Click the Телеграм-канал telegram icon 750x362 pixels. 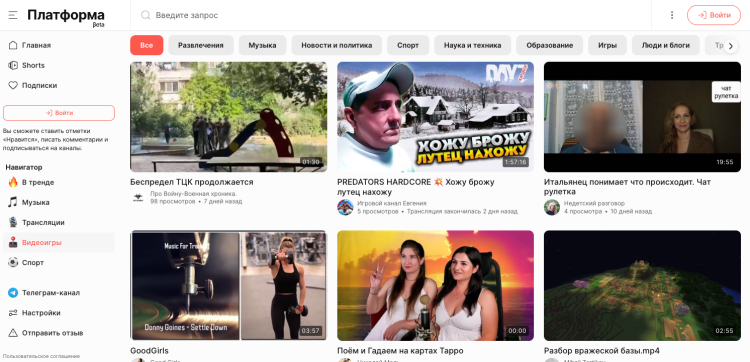13,293
